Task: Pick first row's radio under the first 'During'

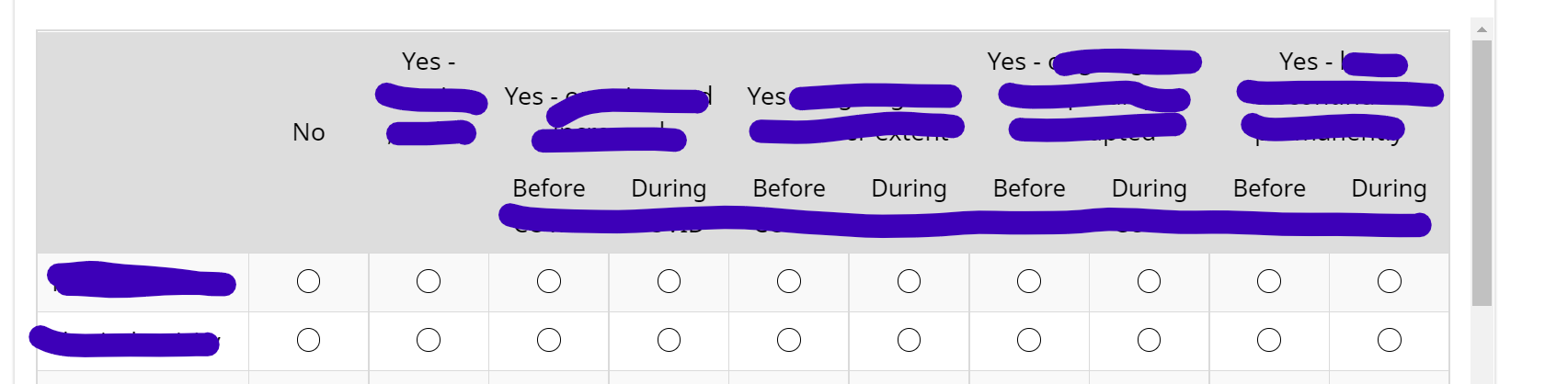Action: (x=669, y=281)
